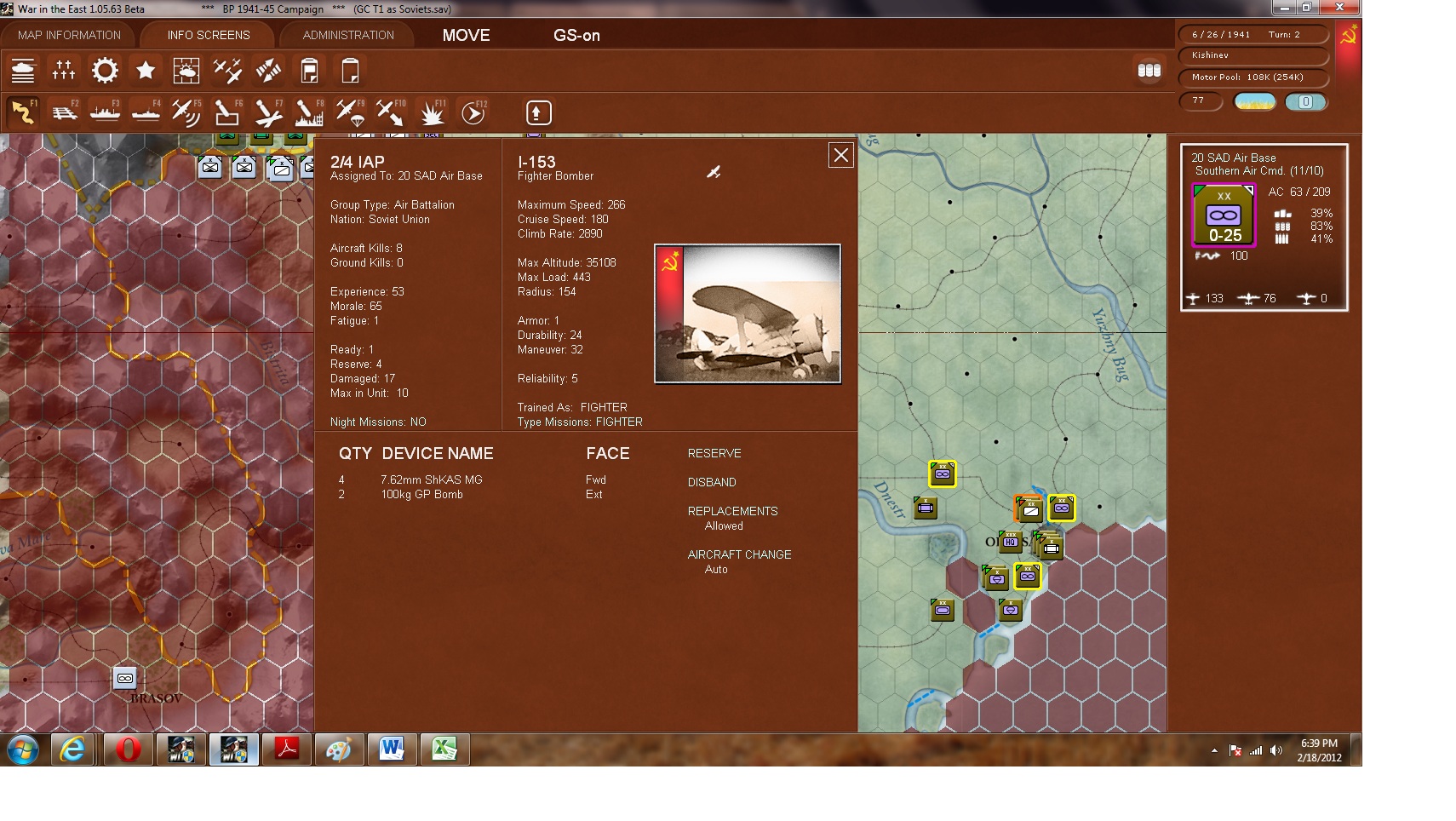
Task: Click the small aircraft icon beside I-153
Action: pyautogui.click(x=714, y=172)
